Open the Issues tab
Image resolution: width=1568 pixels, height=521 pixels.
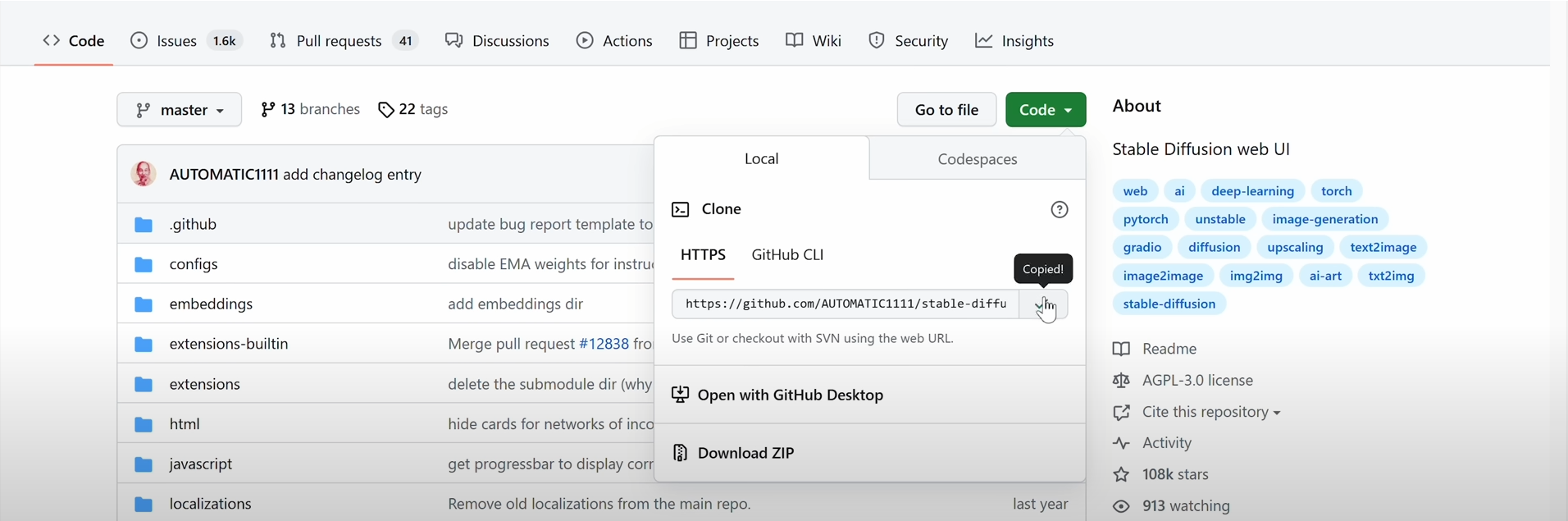pos(186,40)
